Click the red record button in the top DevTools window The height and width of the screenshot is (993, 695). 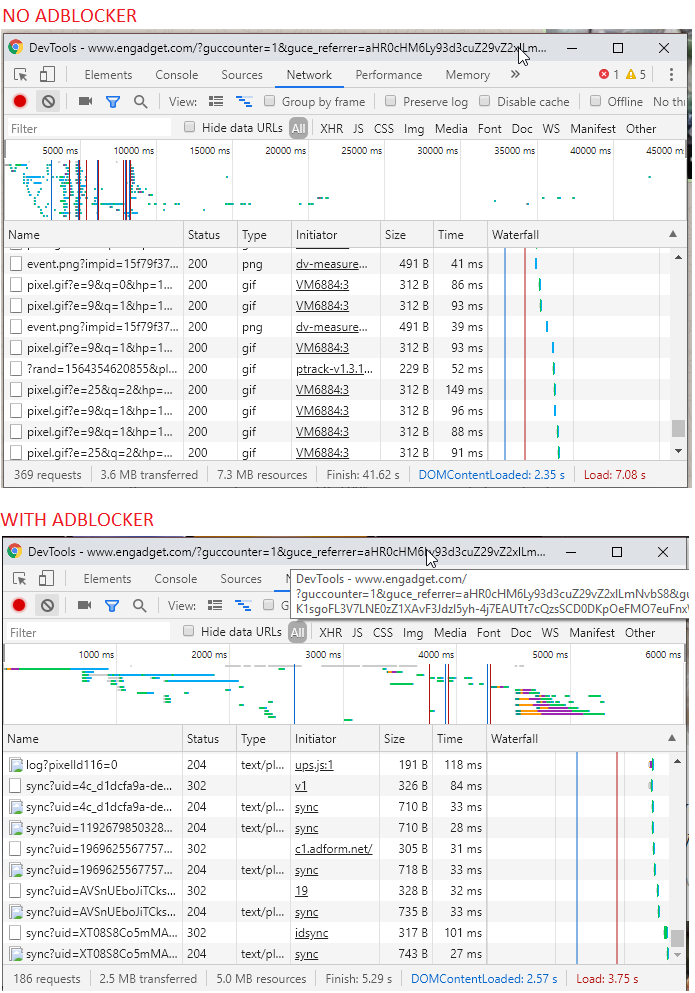pos(20,101)
